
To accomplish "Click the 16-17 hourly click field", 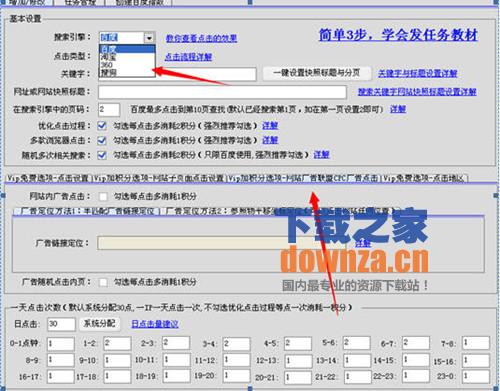I will [x=60, y=376].
